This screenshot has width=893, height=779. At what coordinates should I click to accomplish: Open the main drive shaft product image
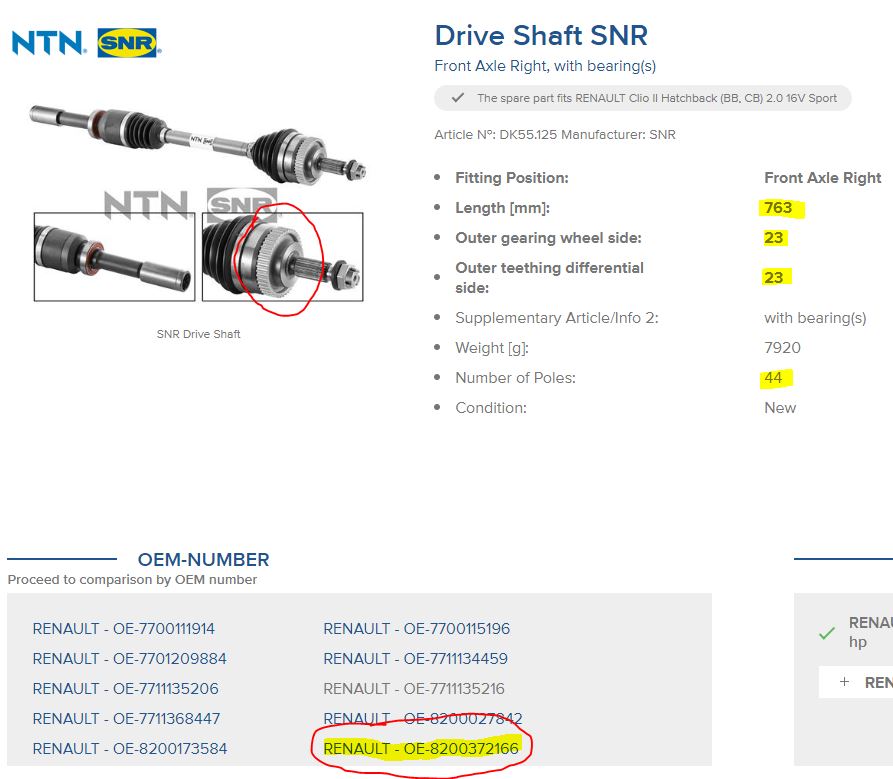click(198, 140)
